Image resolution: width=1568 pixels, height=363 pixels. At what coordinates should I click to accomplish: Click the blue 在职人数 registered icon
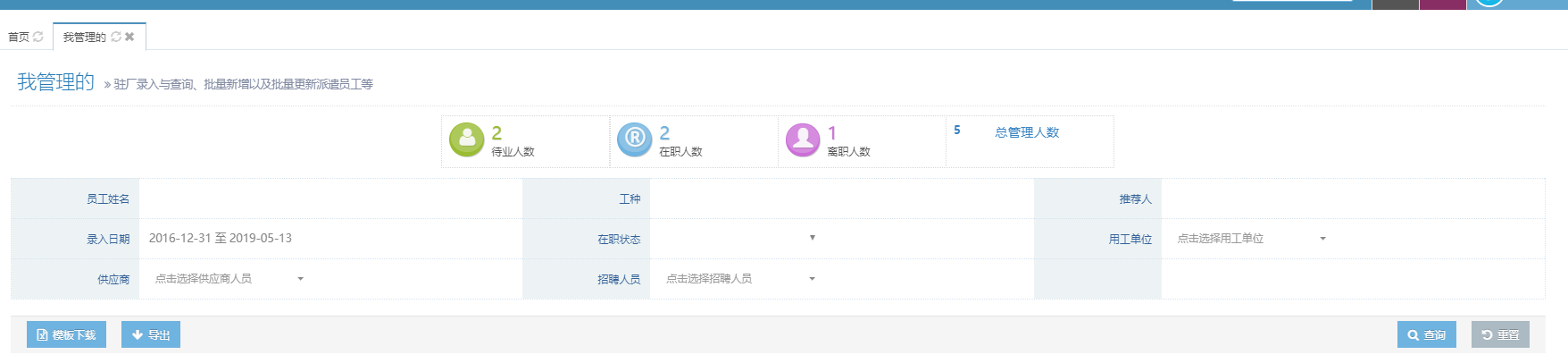(634, 139)
